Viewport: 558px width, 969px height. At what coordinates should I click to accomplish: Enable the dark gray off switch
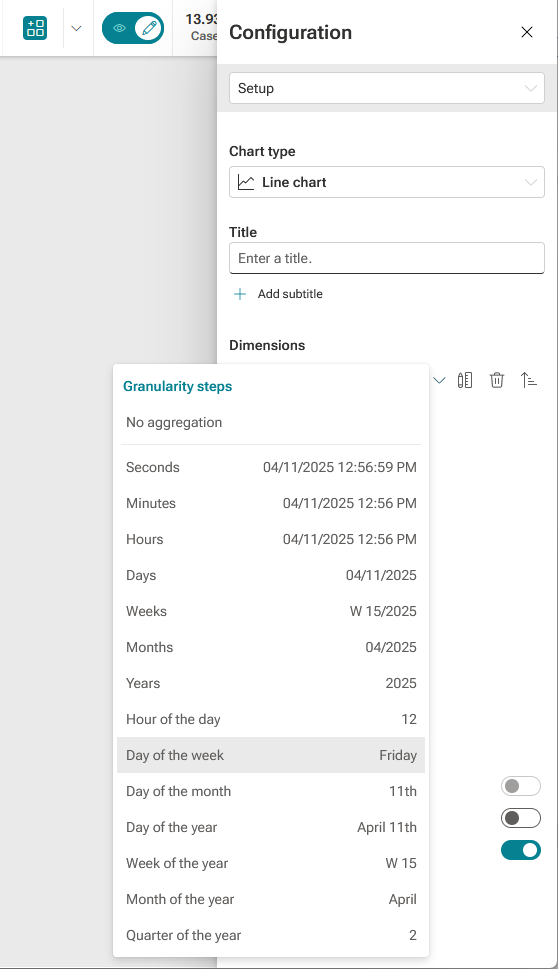coord(521,818)
